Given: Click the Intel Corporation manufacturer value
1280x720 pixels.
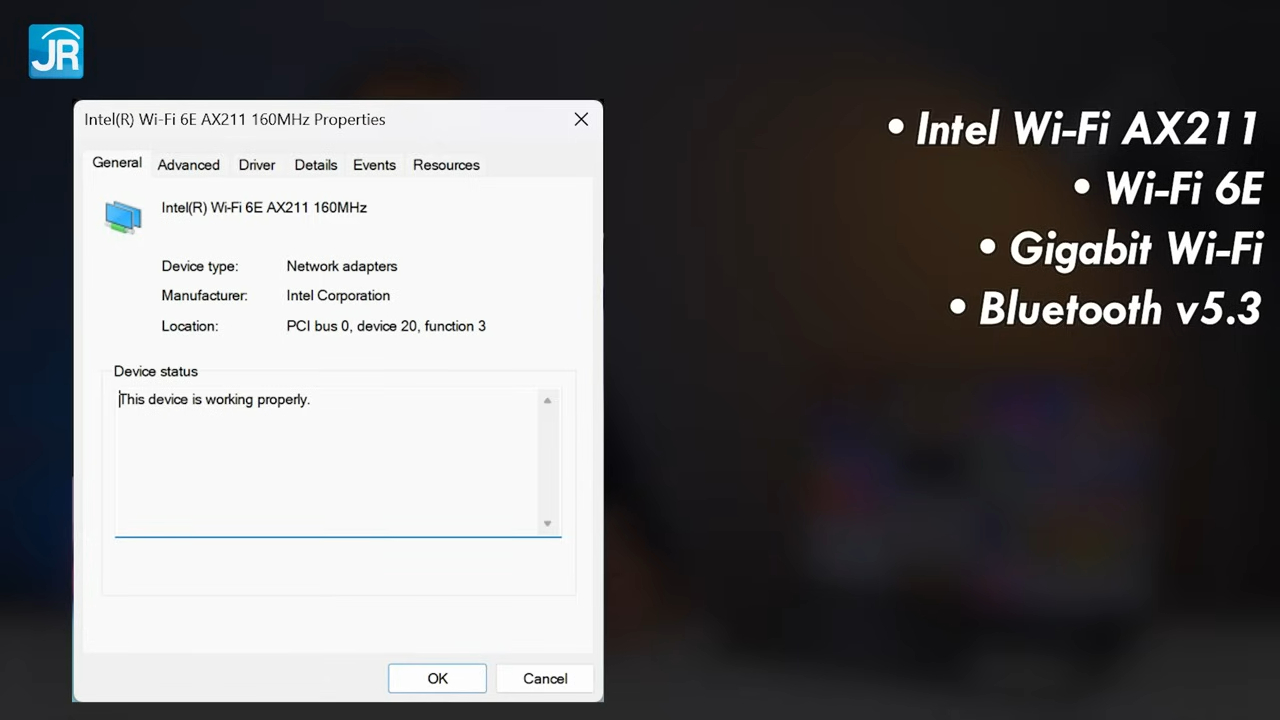Looking at the screenshot, I should [338, 295].
